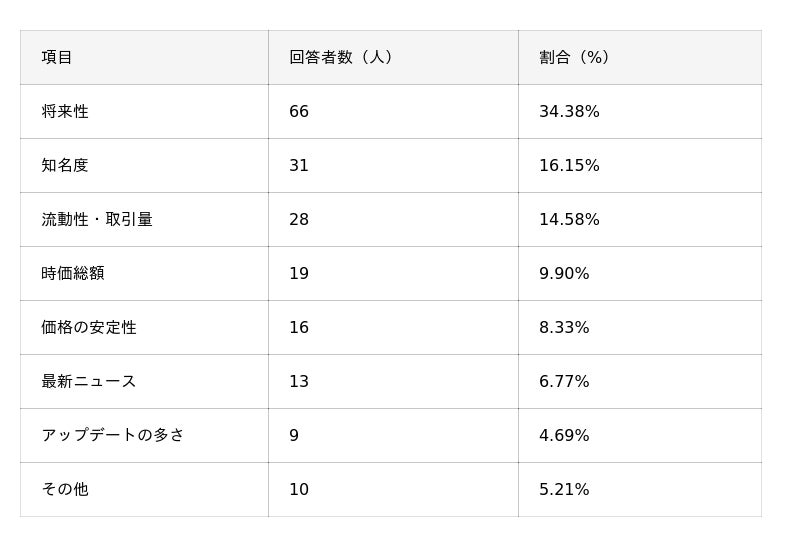Select the 価格の安定性 cell
This screenshot has width=800, height=547.
[x=89, y=328]
